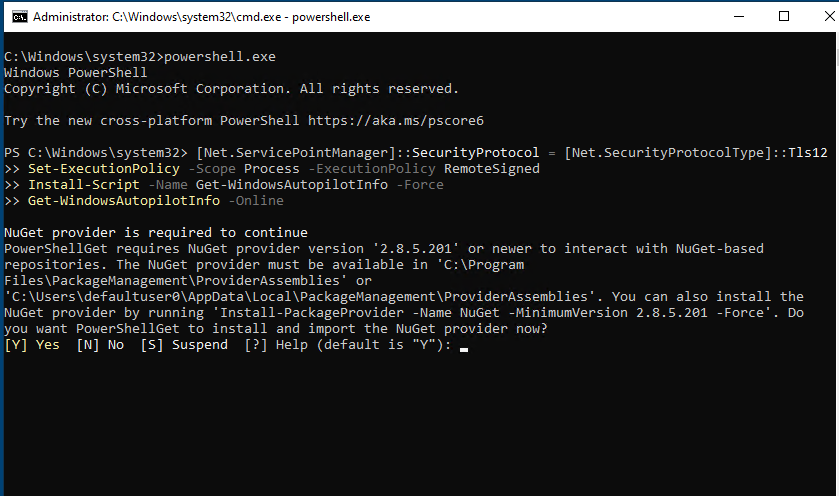Click the Set-ExecutionPolicy command text
Image resolution: width=839 pixels, height=496 pixels.
[88, 169]
